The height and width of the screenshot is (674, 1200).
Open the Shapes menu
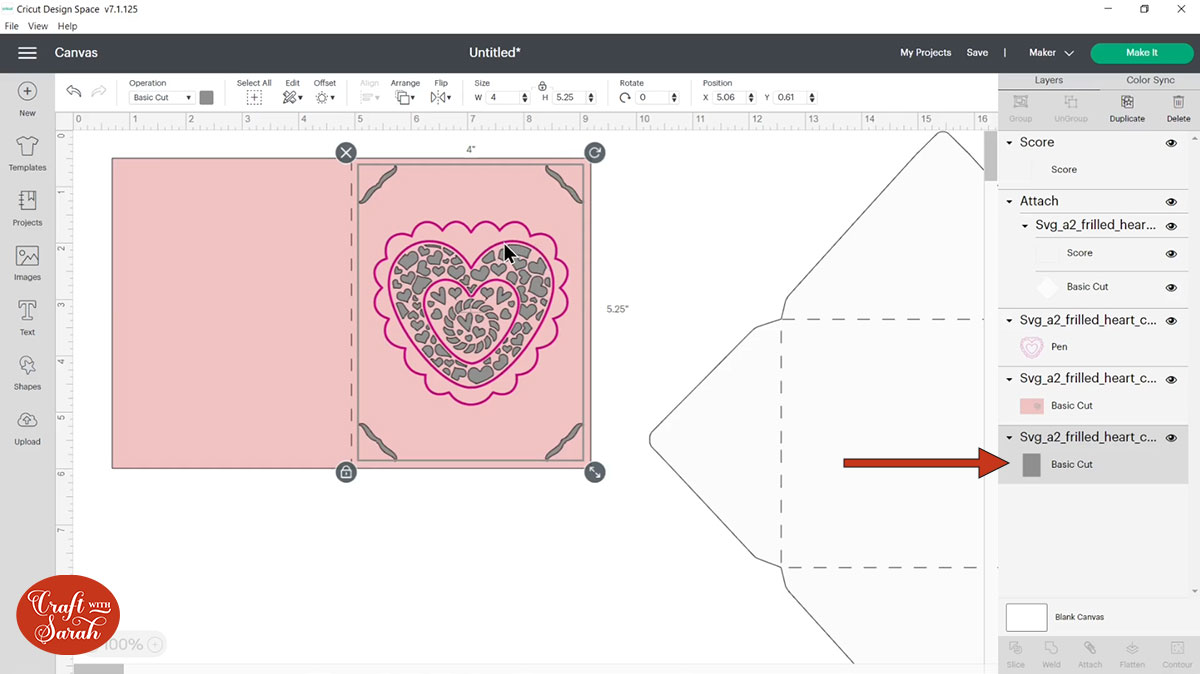click(x=27, y=372)
